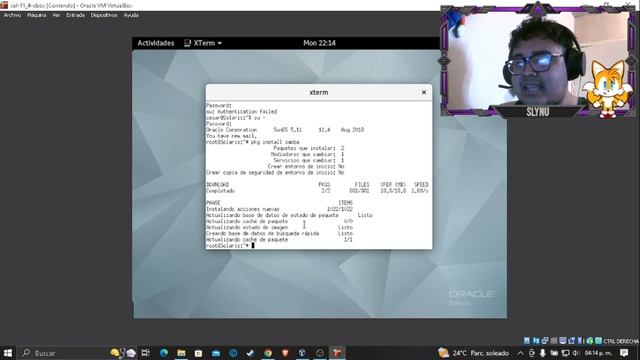The height and width of the screenshot is (360, 640).
Task: Click the VirtualBox keyboard capture icon beside CTRL DERECHA
Action: [598, 340]
